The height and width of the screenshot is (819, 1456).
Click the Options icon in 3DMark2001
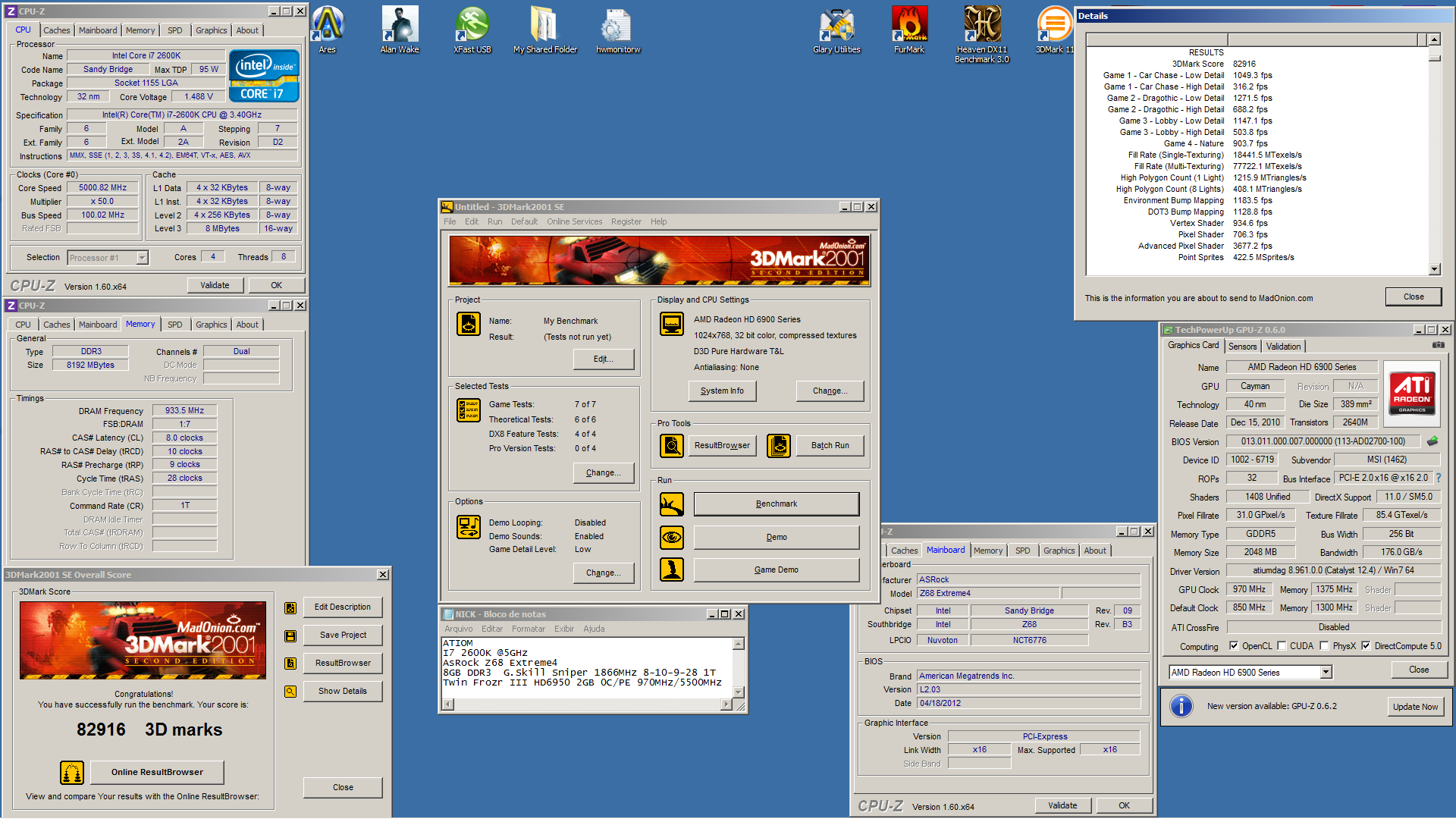point(469,527)
